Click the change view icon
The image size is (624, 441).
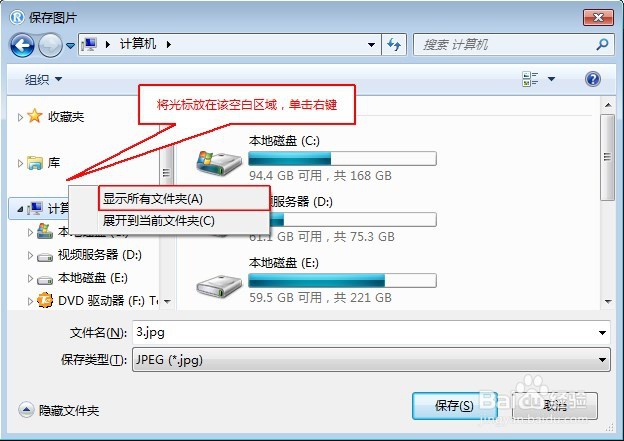(x=530, y=79)
